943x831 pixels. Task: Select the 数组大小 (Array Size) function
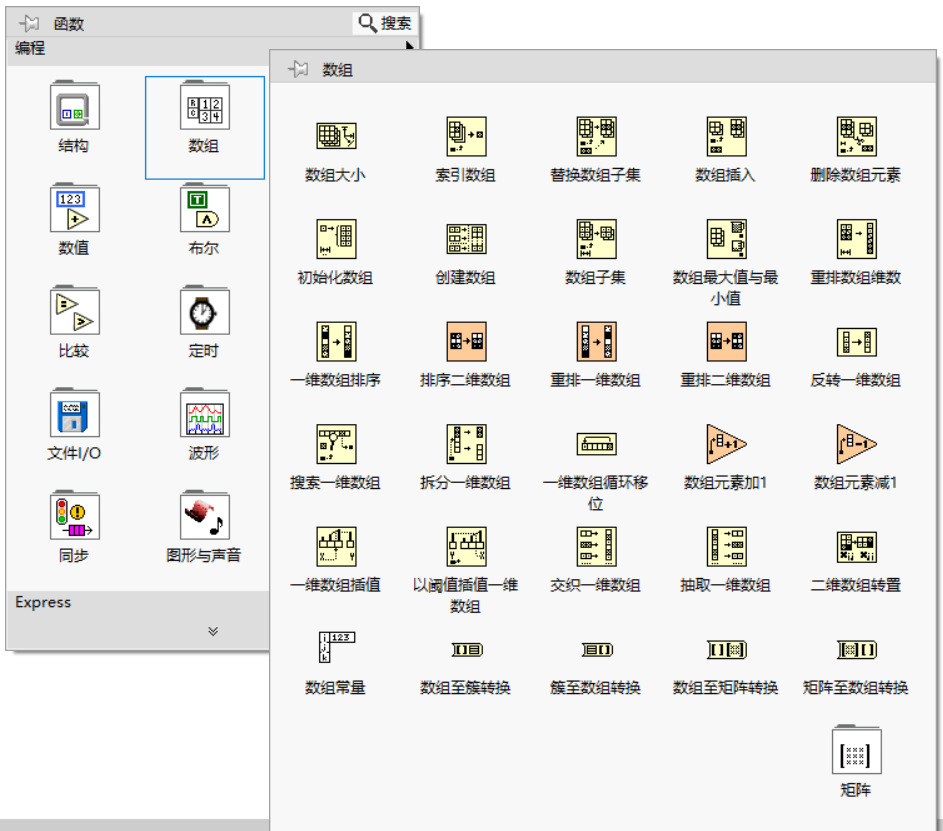point(336,136)
